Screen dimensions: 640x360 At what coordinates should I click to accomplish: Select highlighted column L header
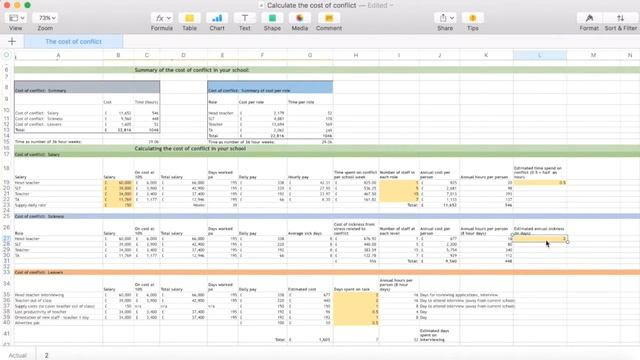(x=540, y=55)
